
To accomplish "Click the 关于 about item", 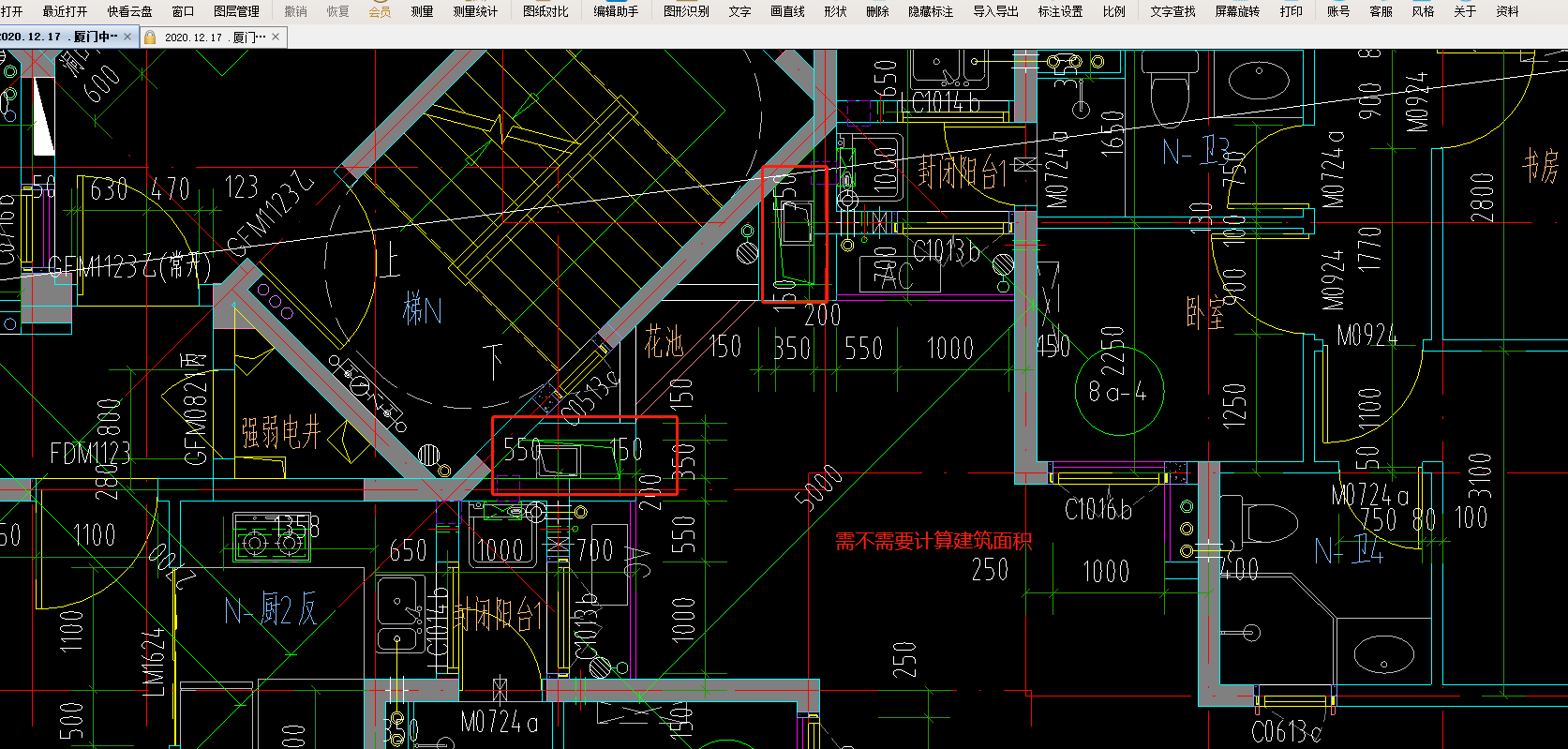I will (1465, 11).
